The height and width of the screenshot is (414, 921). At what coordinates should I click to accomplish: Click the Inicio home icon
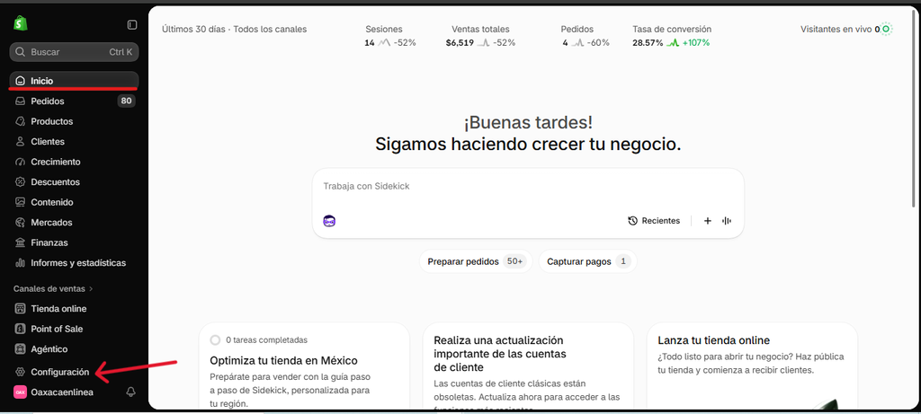coord(21,81)
